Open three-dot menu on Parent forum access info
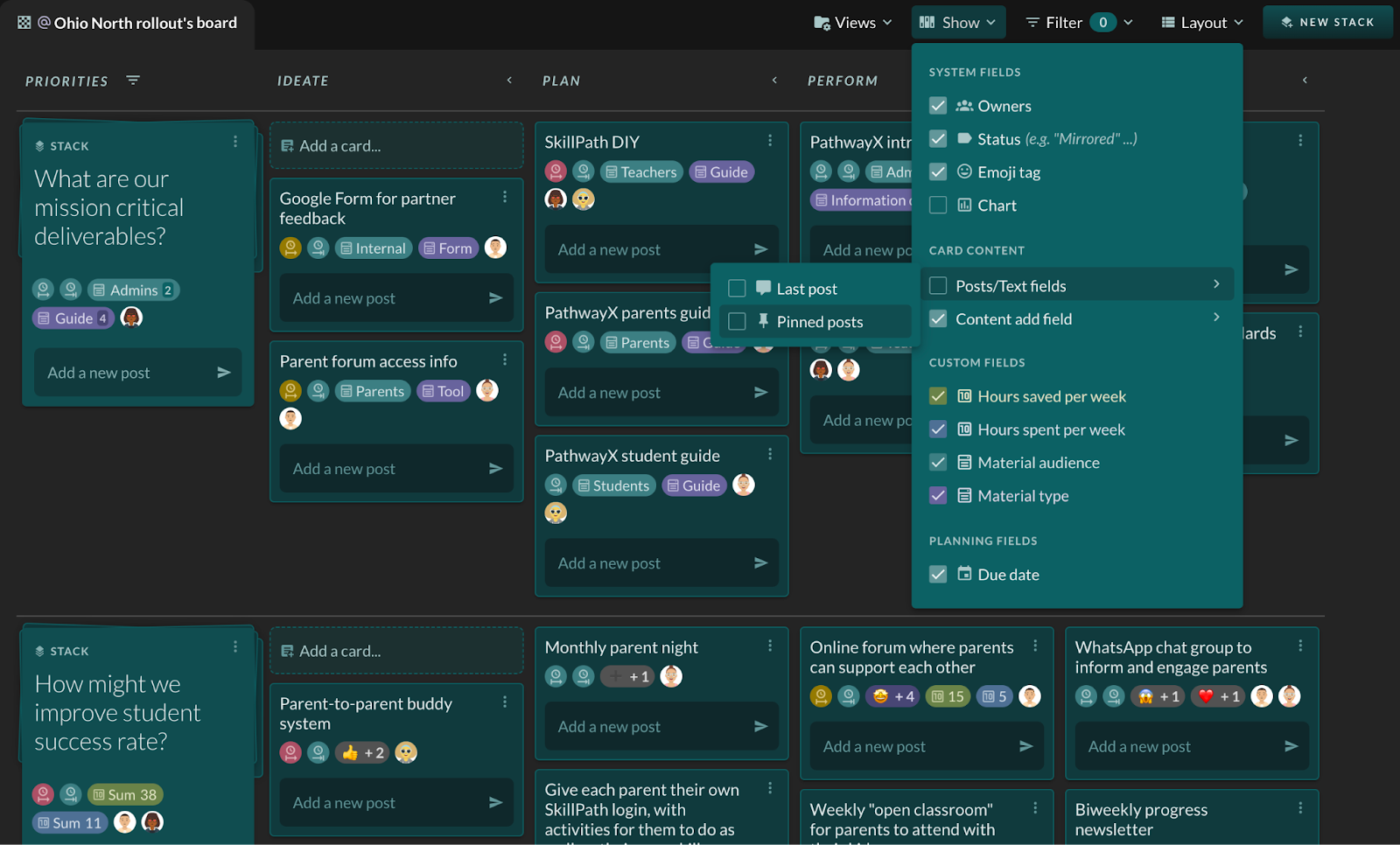 505,360
